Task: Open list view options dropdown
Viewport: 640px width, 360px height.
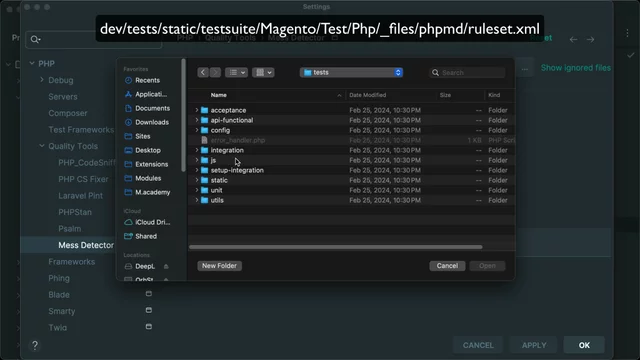Action: [236, 73]
